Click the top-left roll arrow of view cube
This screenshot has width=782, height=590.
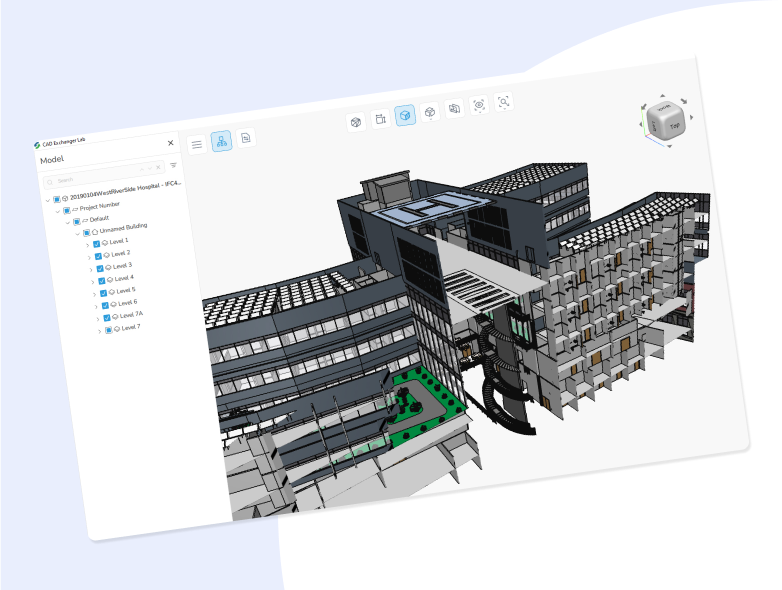coord(644,106)
